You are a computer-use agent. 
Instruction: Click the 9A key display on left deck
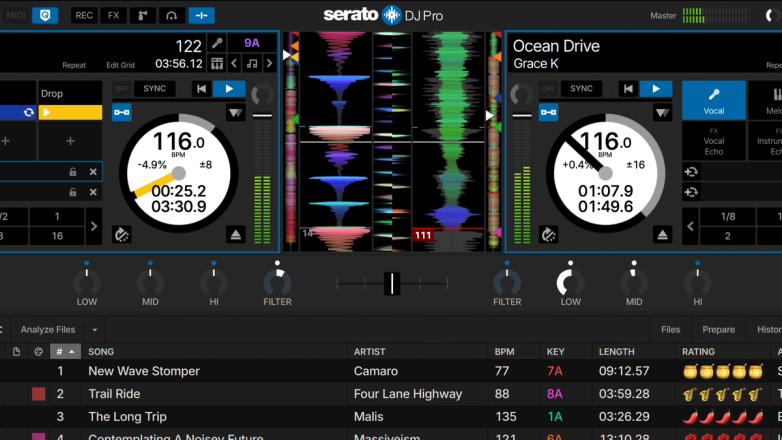coord(252,43)
